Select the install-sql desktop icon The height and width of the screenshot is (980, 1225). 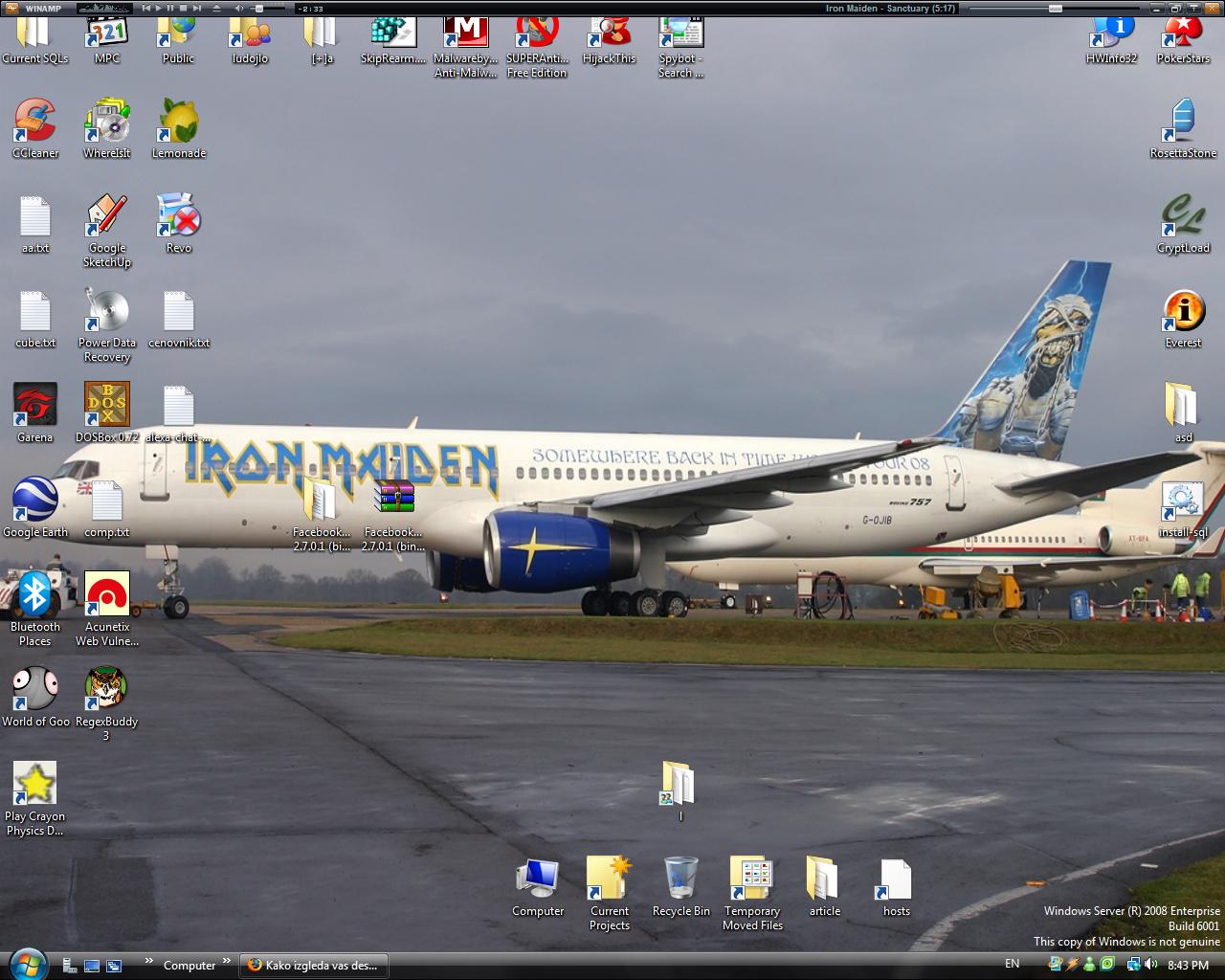pyautogui.click(x=1184, y=507)
